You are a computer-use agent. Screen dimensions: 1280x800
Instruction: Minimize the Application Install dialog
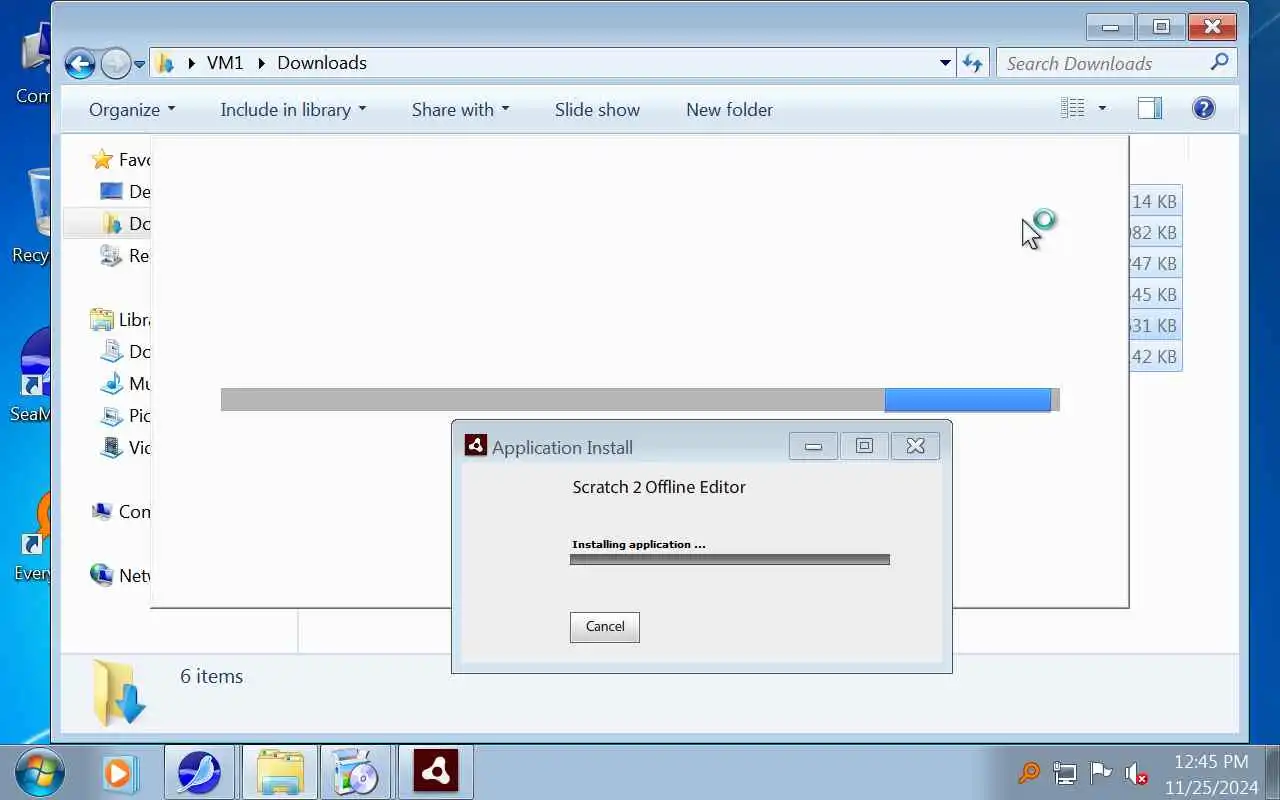coord(813,446)
